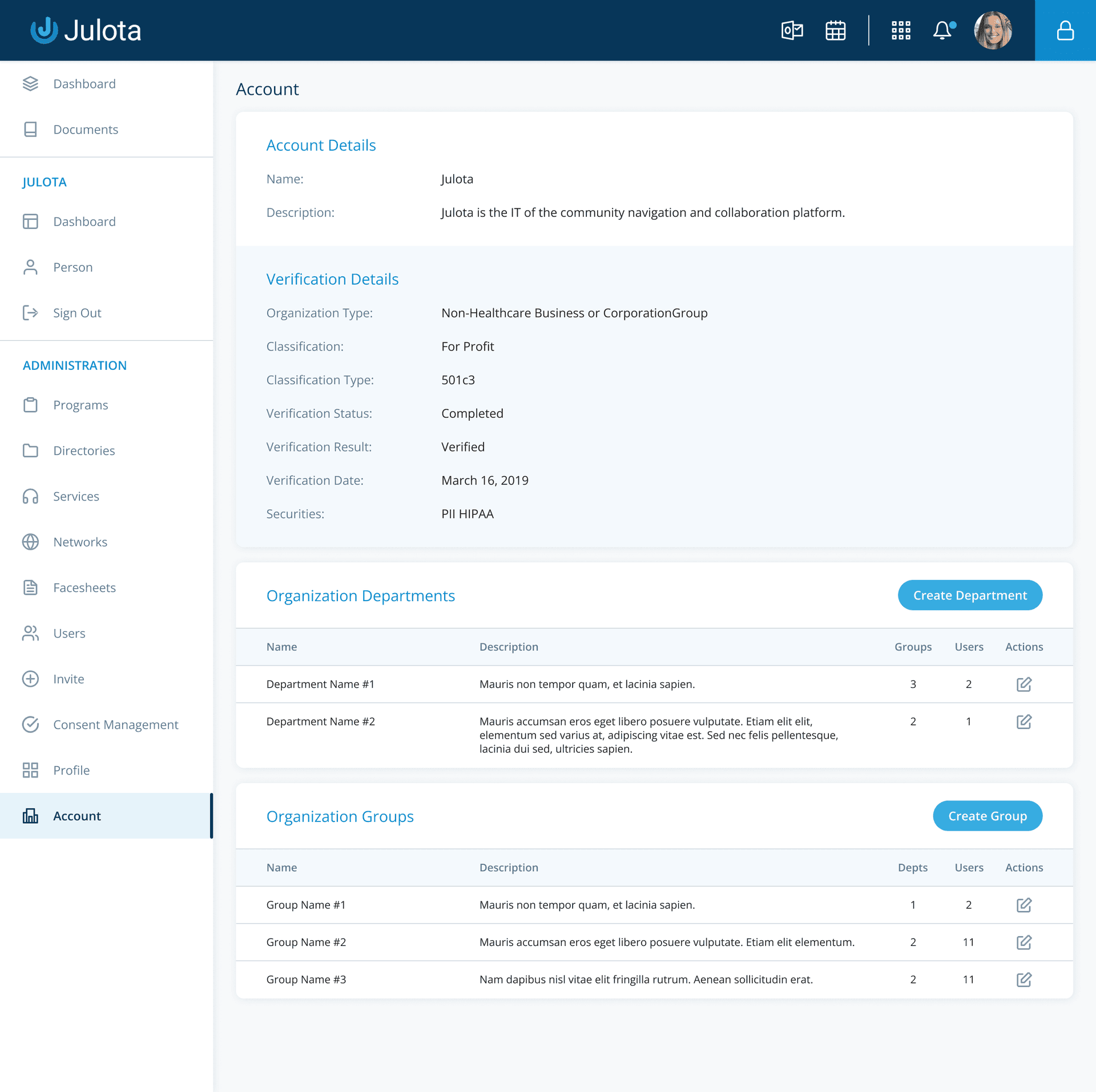Viewport: 1096px width, 1092px height.
Task: Click the Users people icon
Action: click(x=30, y=633)
